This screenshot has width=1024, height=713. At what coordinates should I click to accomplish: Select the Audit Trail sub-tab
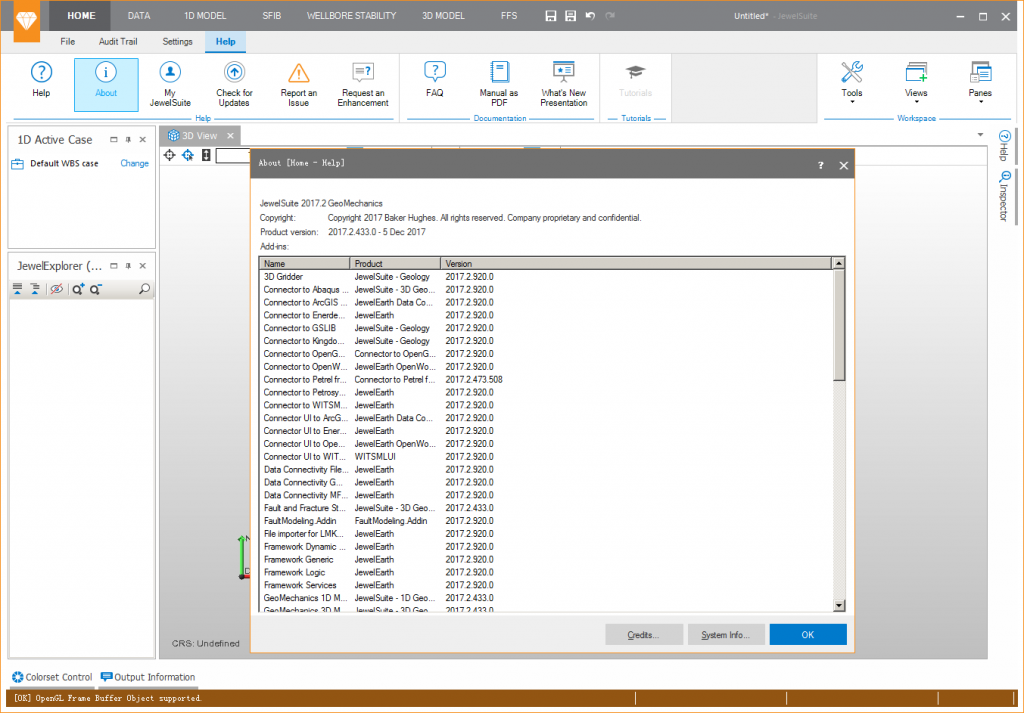[118, 42]
